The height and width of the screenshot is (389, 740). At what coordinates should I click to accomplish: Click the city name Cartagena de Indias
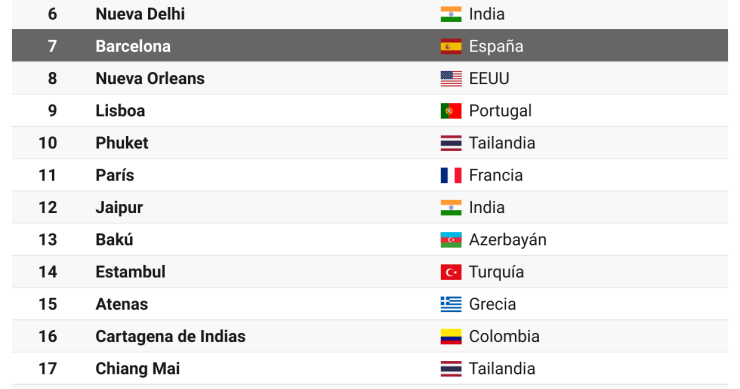pos(170,337)
